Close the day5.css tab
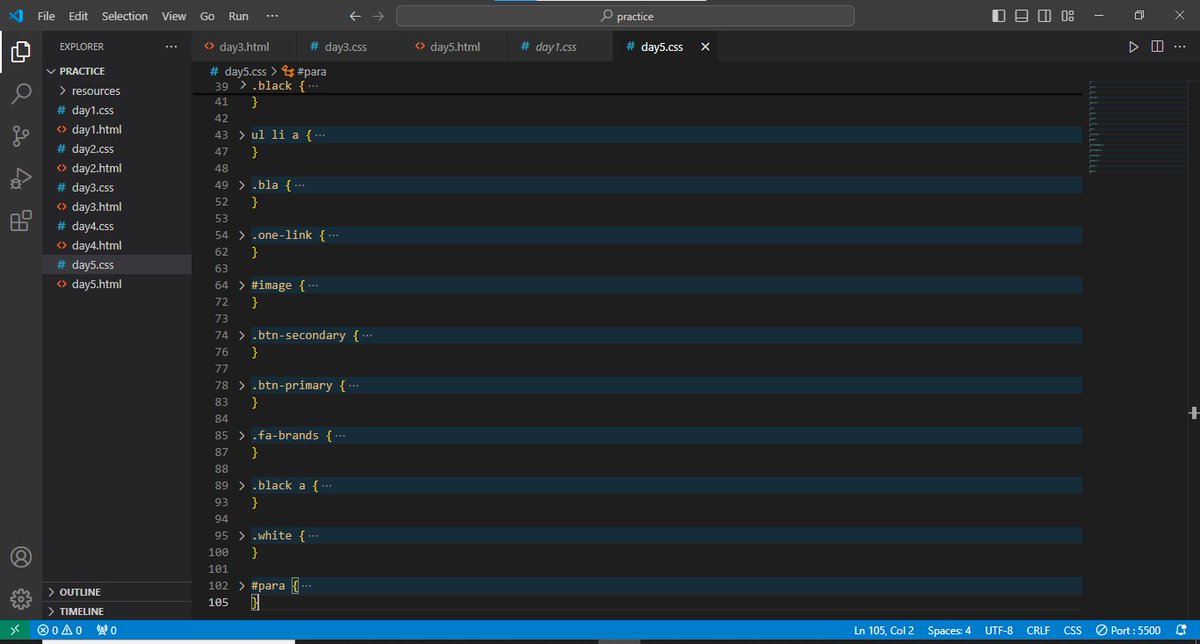This screenshot has width=1200, height=644. (705, 47)
